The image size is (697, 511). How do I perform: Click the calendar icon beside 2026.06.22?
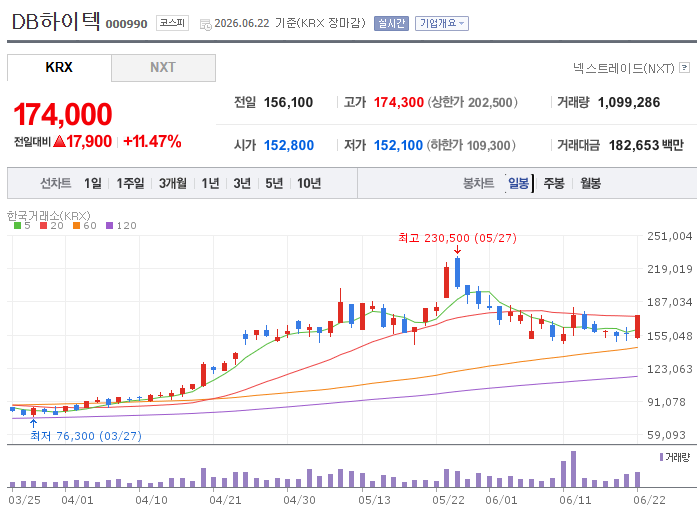point(205,24)
